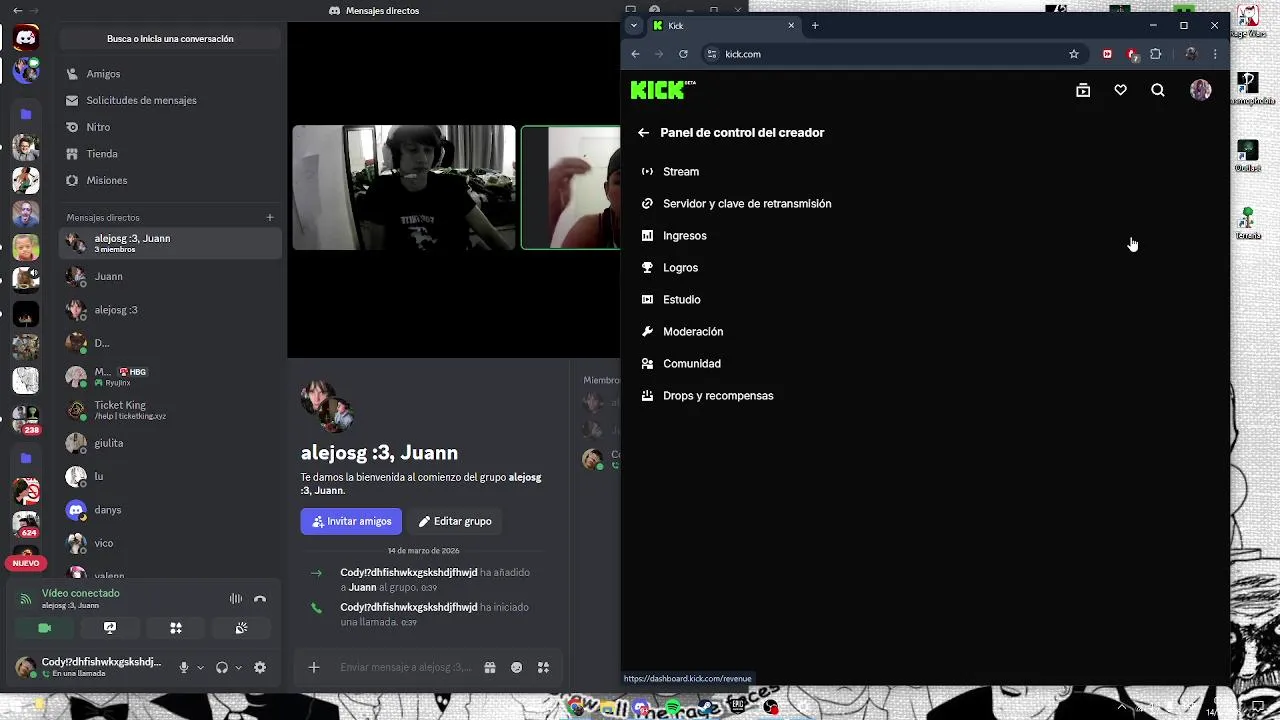Open Discord soundboard button
The width and height of the screenshot is (1280, 720).
click(x=241, y=628)
